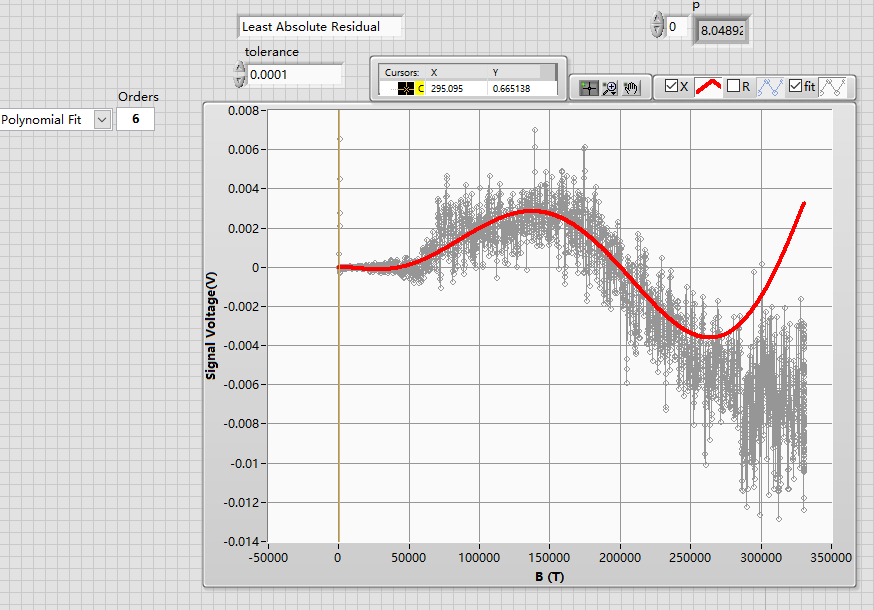Toggle the fit plot visibility checkbox
This screenshot has width=874, height=610.
796,87
